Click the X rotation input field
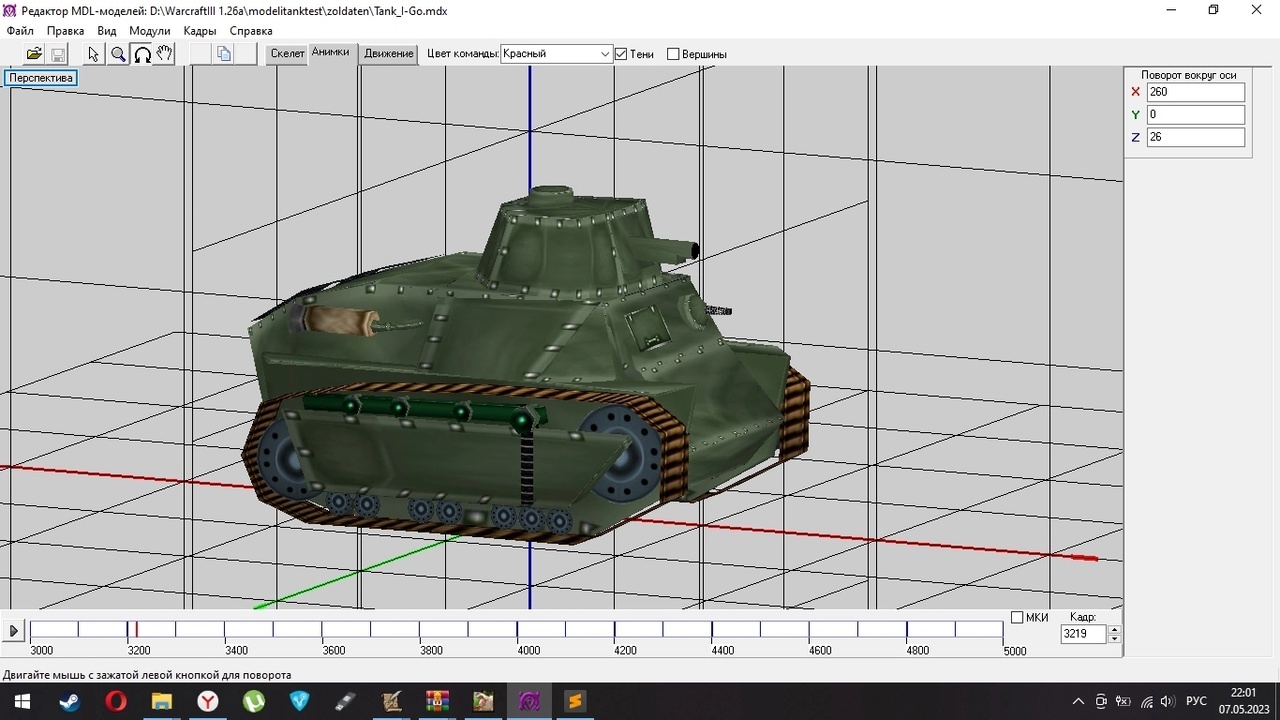Image resolution: width=1280 pixels, height=720 pixels. pyautogui.click(x=1195, y=92)
